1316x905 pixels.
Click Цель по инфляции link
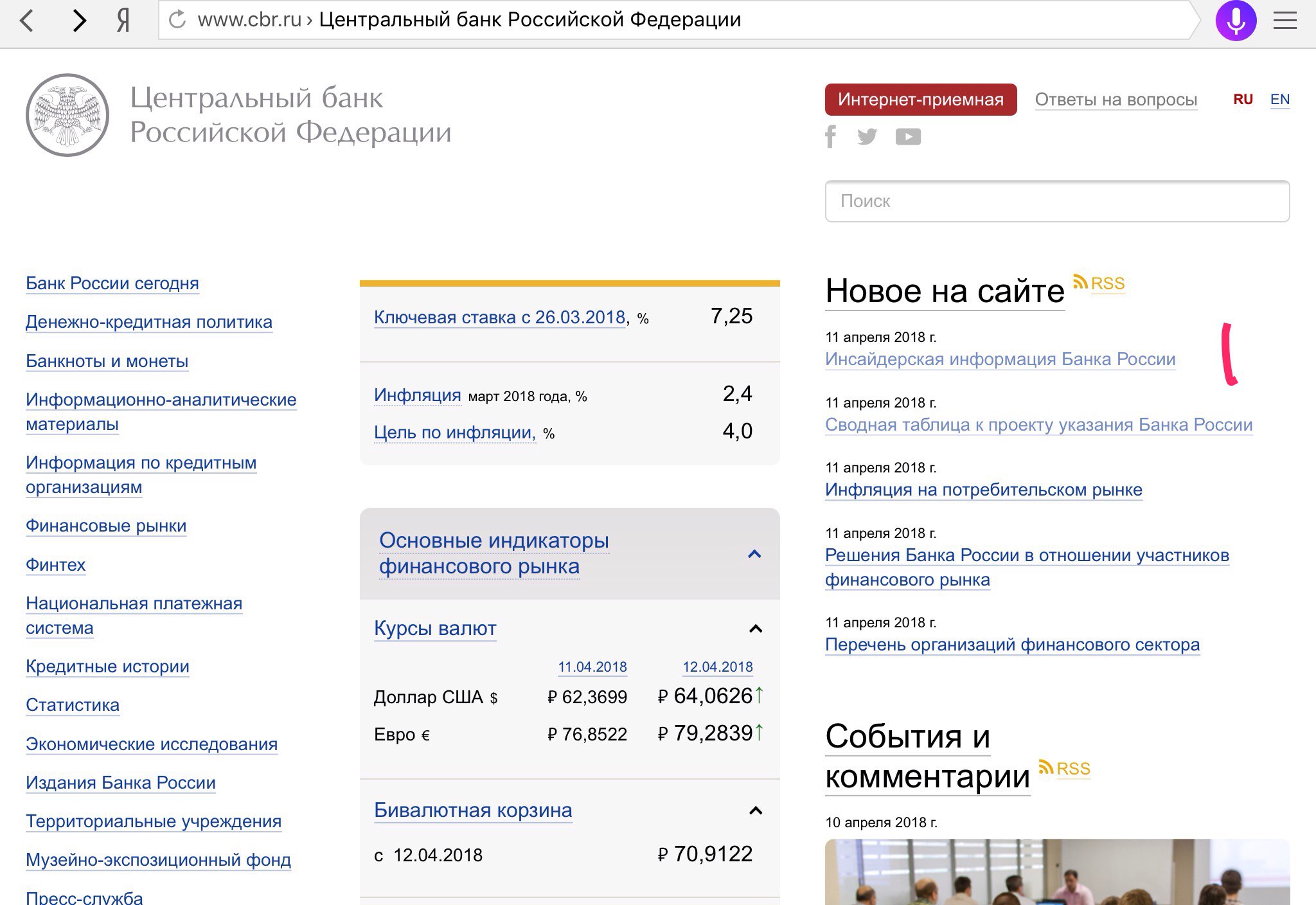tap(455, 433)
